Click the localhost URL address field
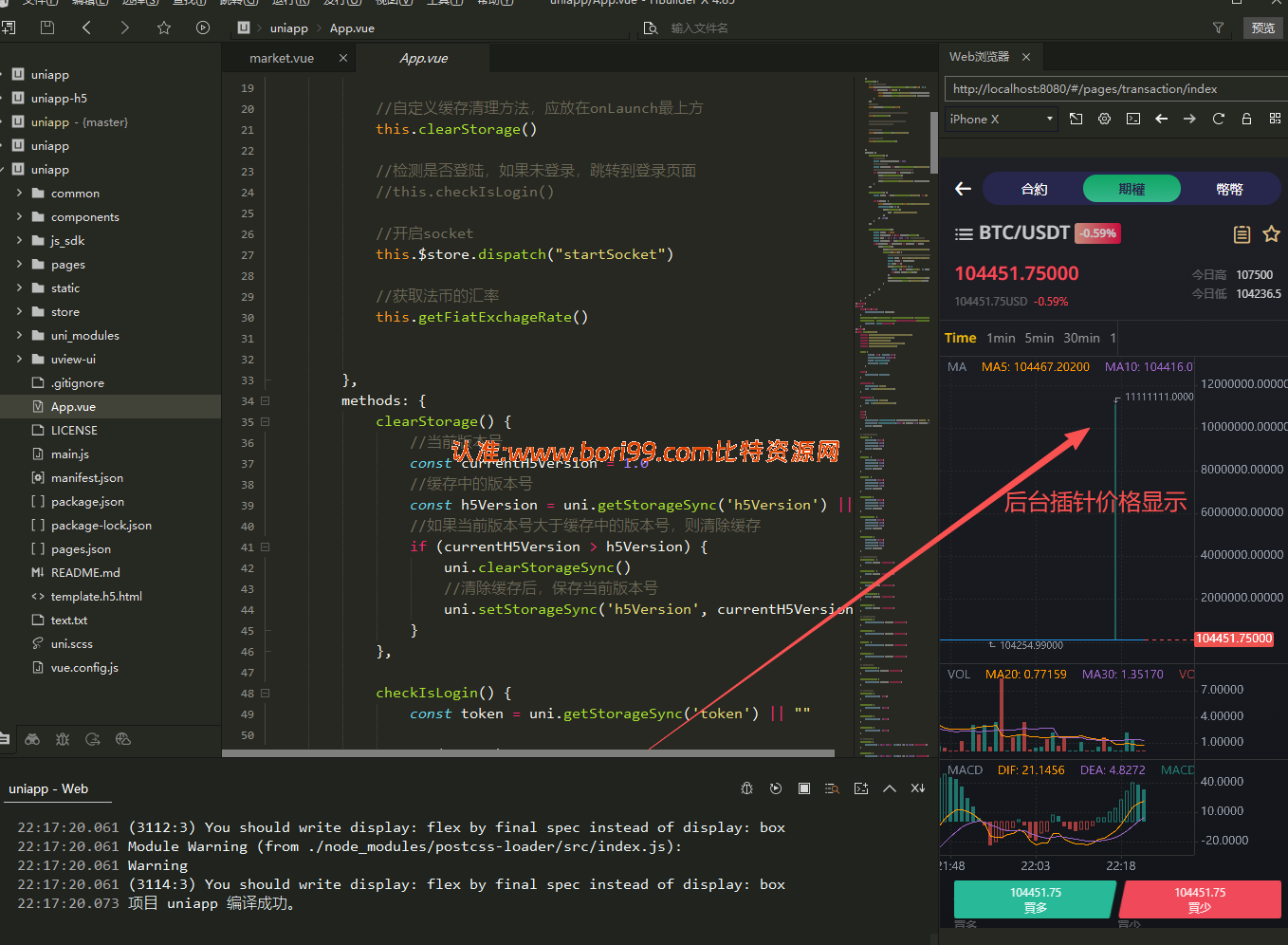Image resolution: width=1288 pixels, height=945 pixels. pos(1115,89)
